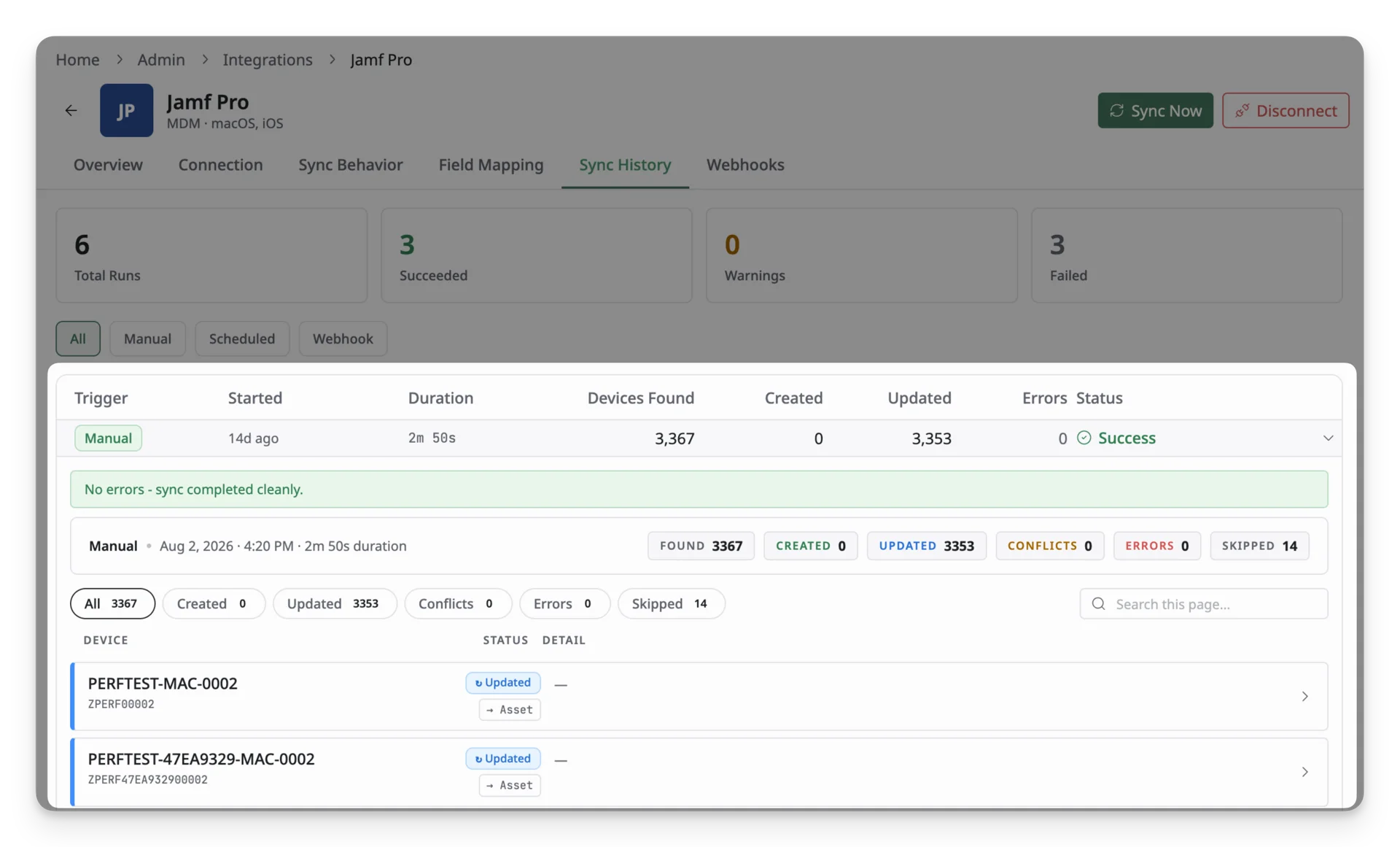Select the Conflicts 0 filter pill
This screenshot has height=847, width=1400.
pyautogui.click(x=458, y=604)
